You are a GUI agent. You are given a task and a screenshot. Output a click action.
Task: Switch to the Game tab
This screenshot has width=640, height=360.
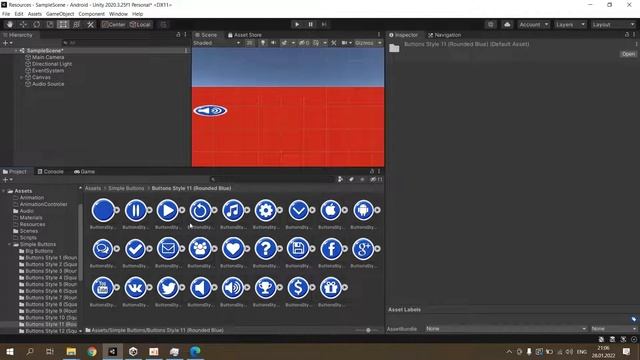tap(84, 172)
